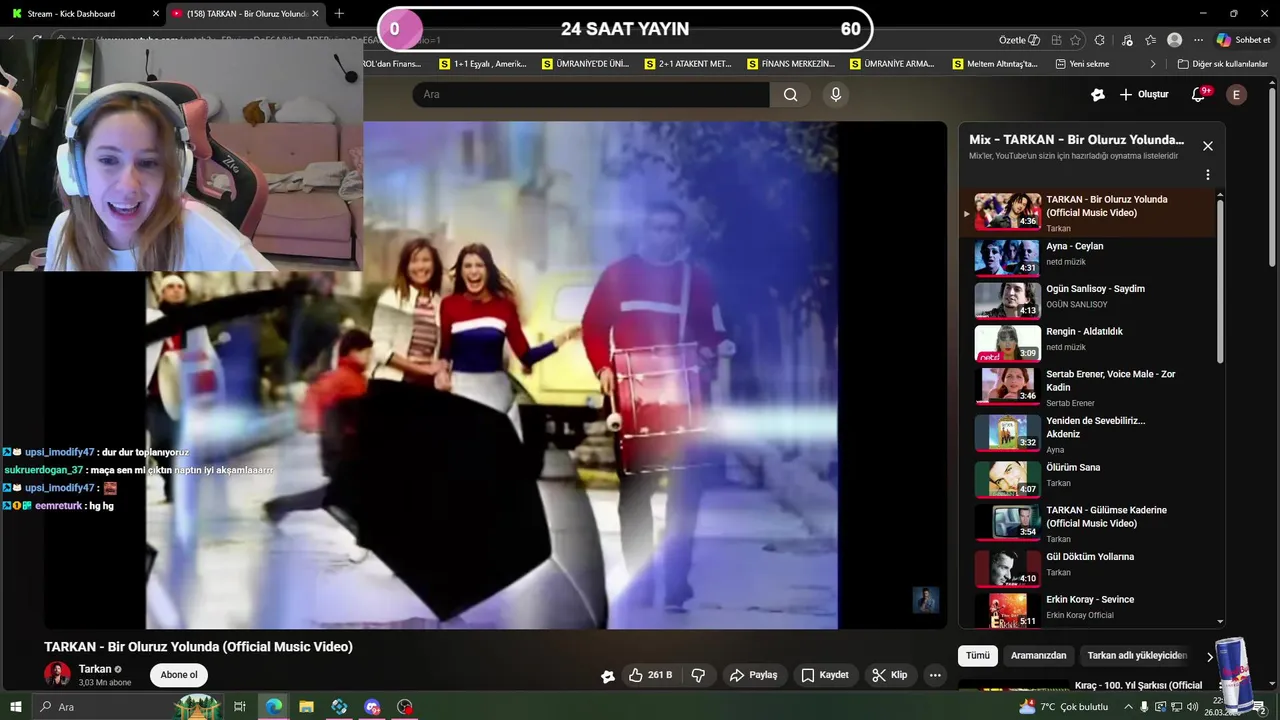Select TARKAN - Gülümse Kaderine in playlist
1280x720 pixels.
click(1090, 523)
